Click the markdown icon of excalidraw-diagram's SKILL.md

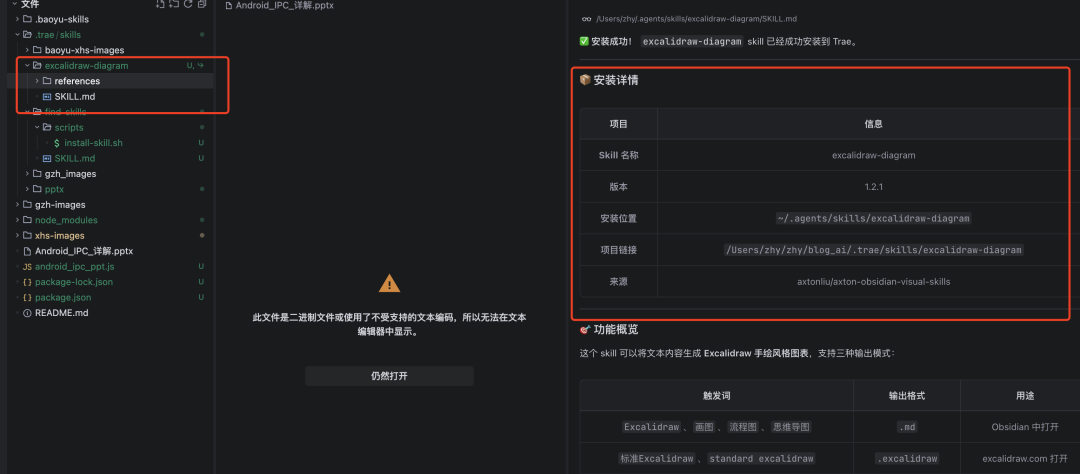point(47,96)
